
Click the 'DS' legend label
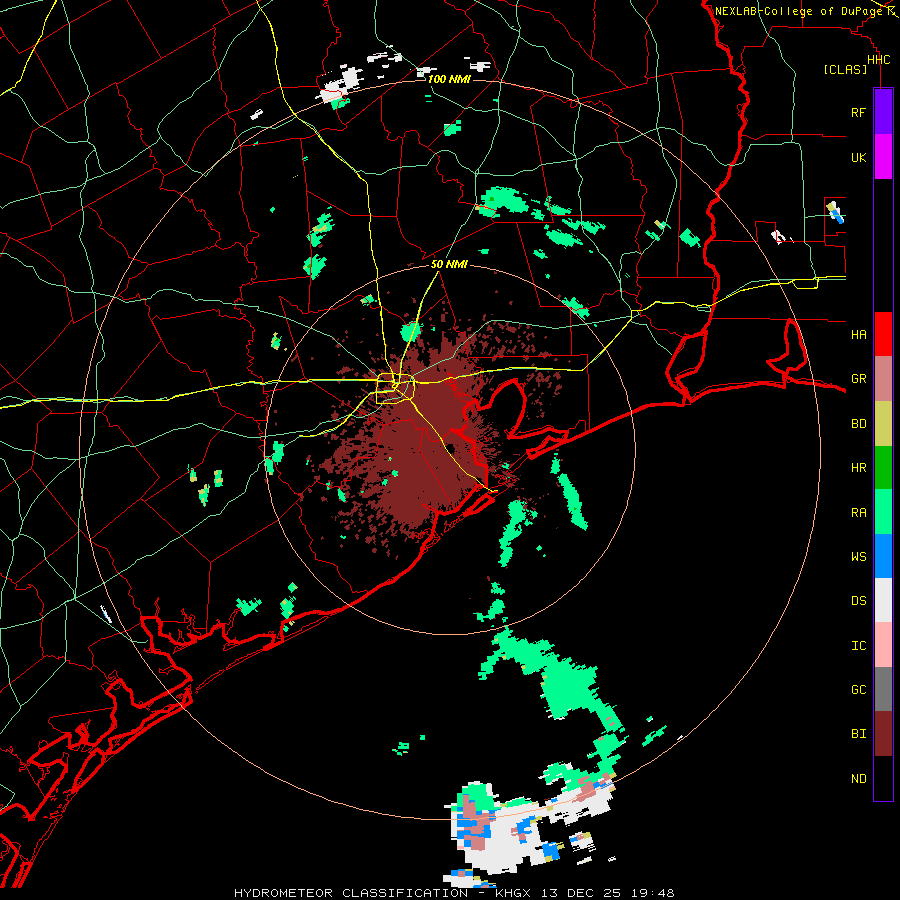click(x=858, y=601)
